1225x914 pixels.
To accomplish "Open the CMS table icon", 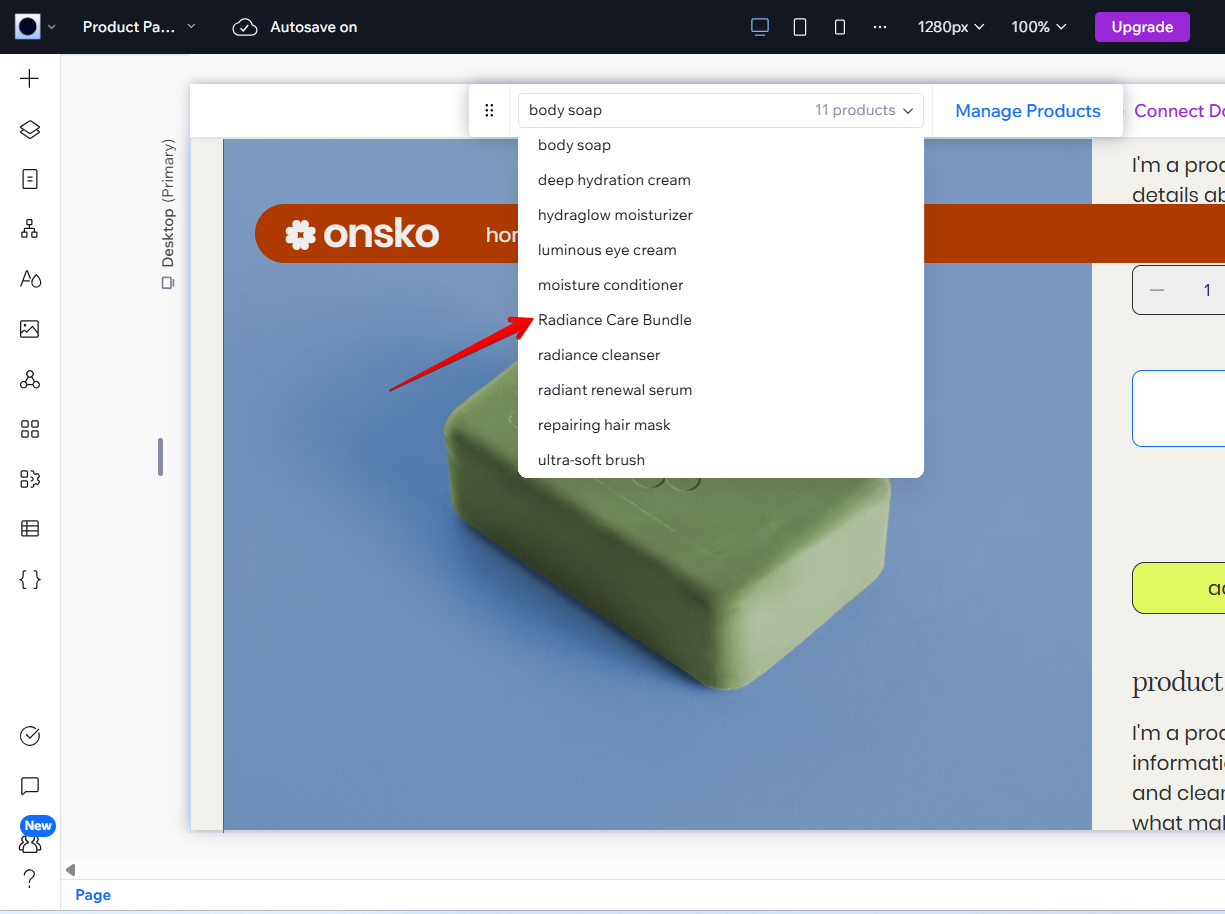I will tap(30, 529).
